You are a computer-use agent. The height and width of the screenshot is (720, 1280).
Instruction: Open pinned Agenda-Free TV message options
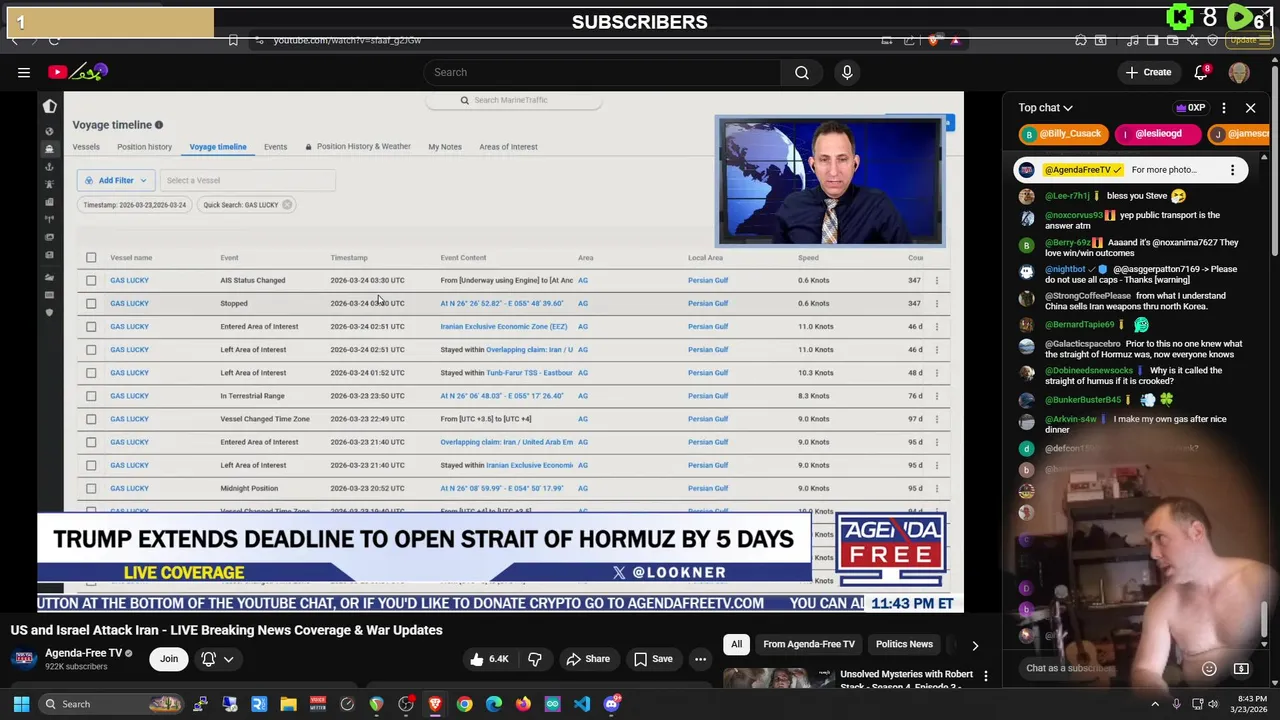coord(1232,170)
